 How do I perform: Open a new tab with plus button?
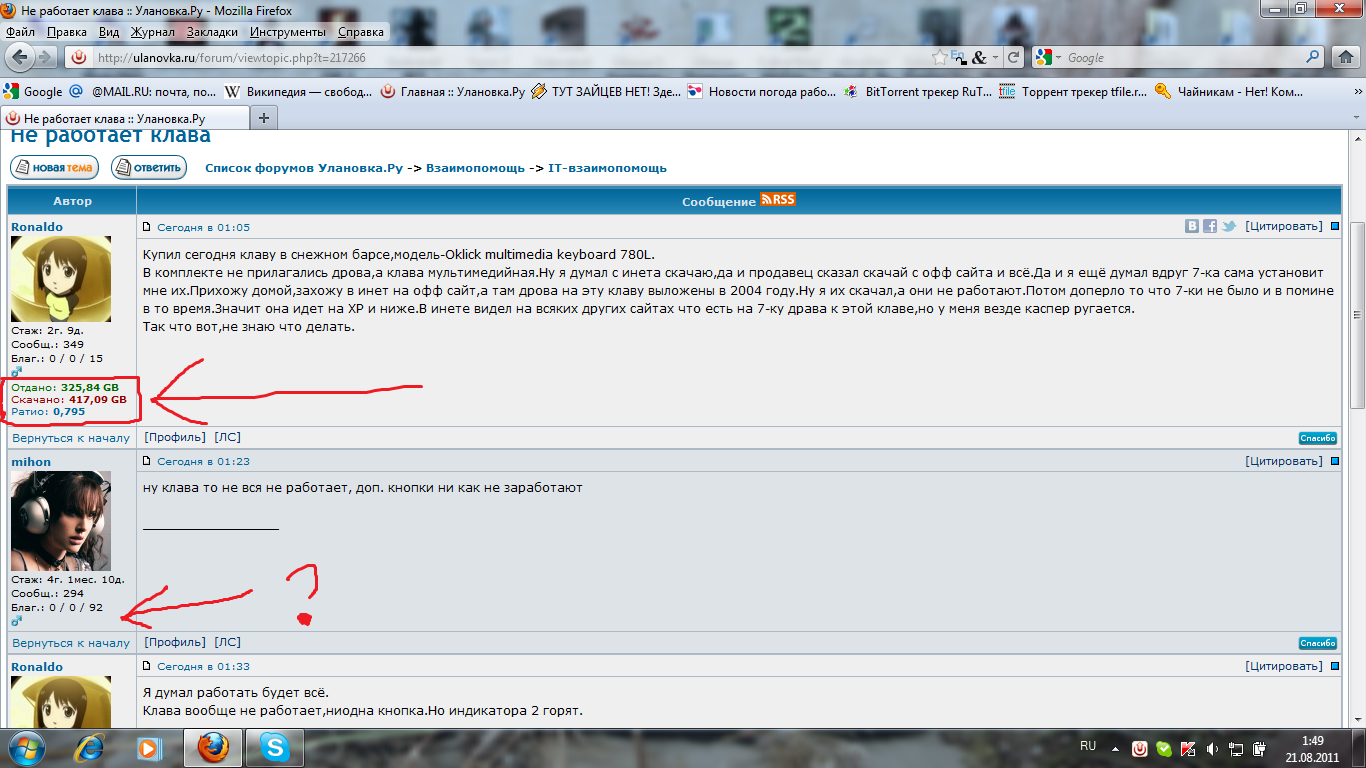pos(264,118)
